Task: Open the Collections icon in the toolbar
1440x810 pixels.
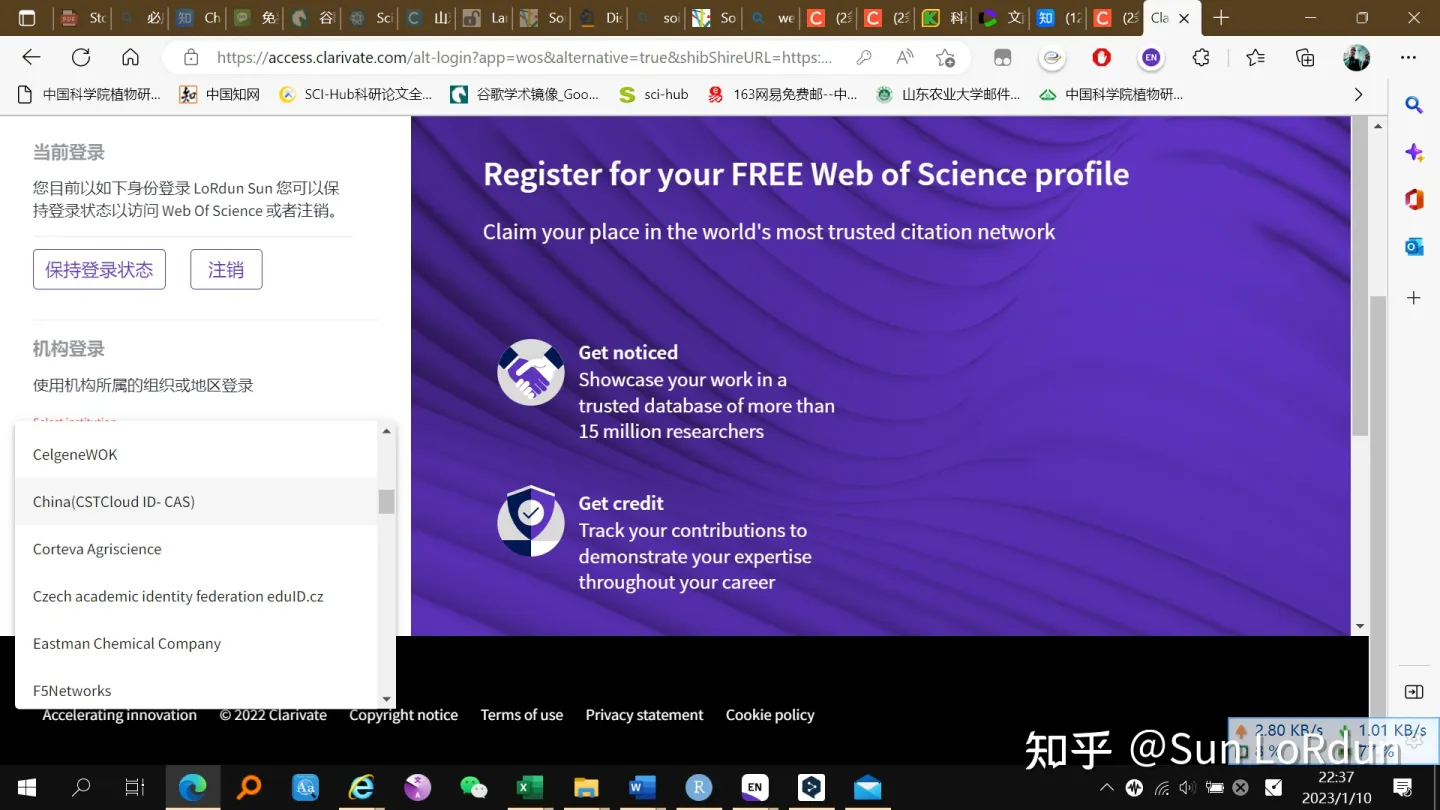Action: (1305, 58)
